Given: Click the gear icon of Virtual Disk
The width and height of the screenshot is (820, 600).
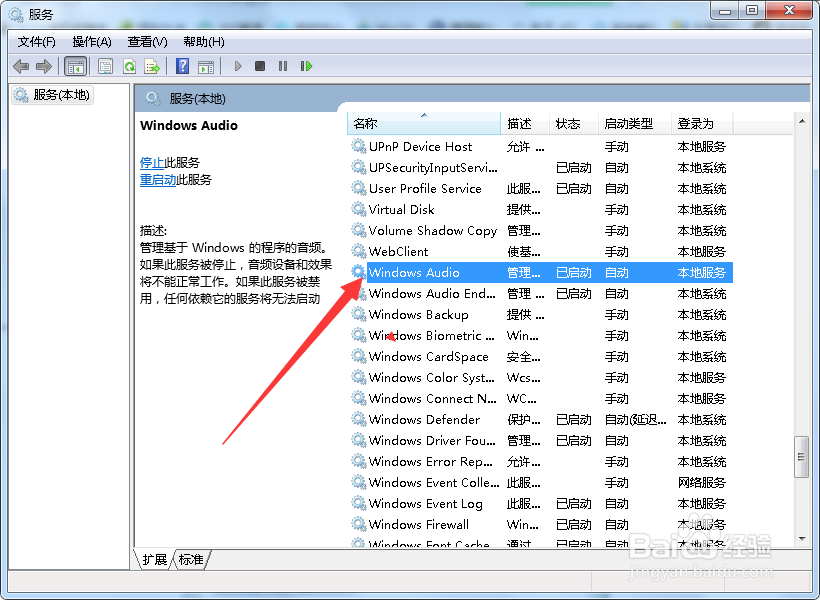Looking at the screenshot, I should click(358, 209).
